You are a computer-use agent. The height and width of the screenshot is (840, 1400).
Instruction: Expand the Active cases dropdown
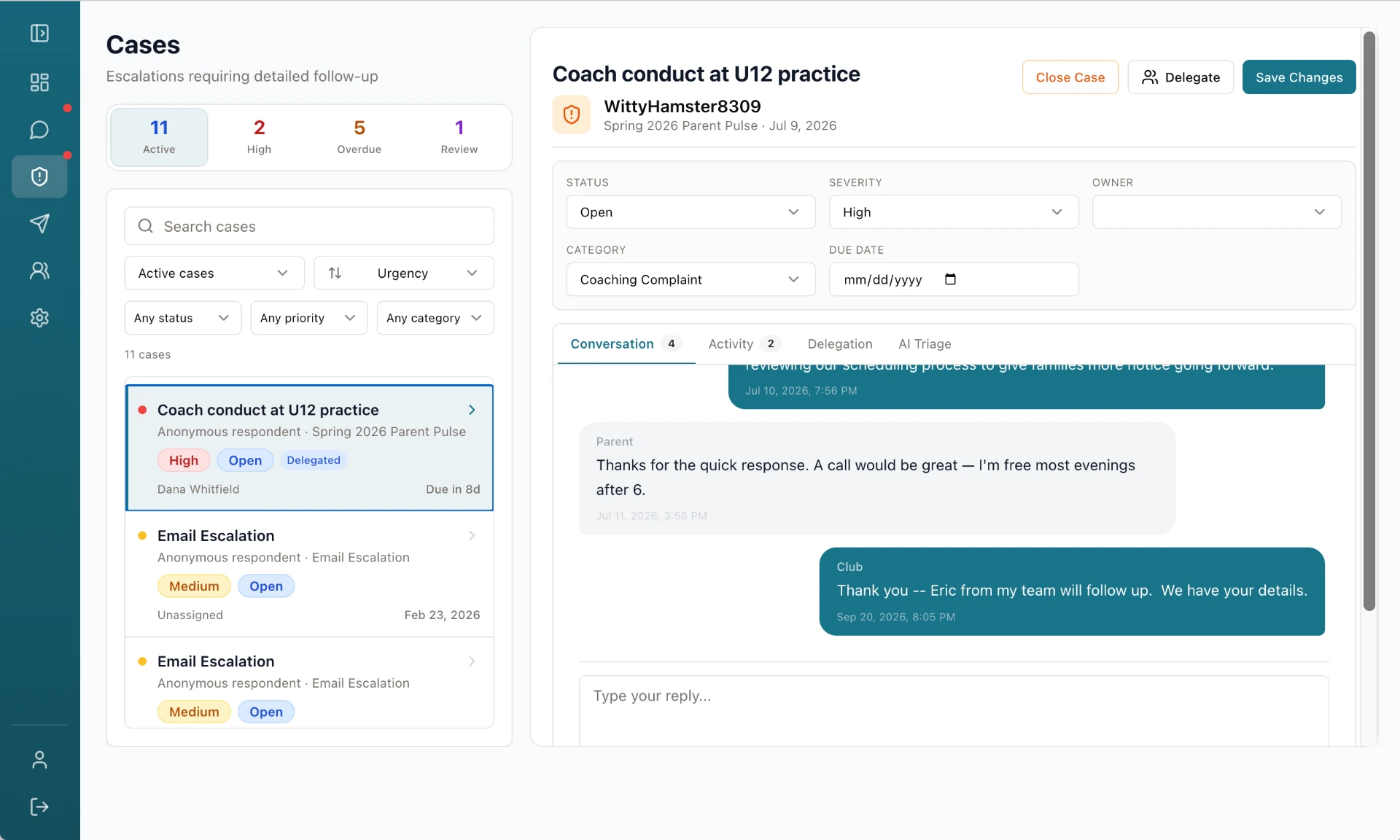point(214,273)
